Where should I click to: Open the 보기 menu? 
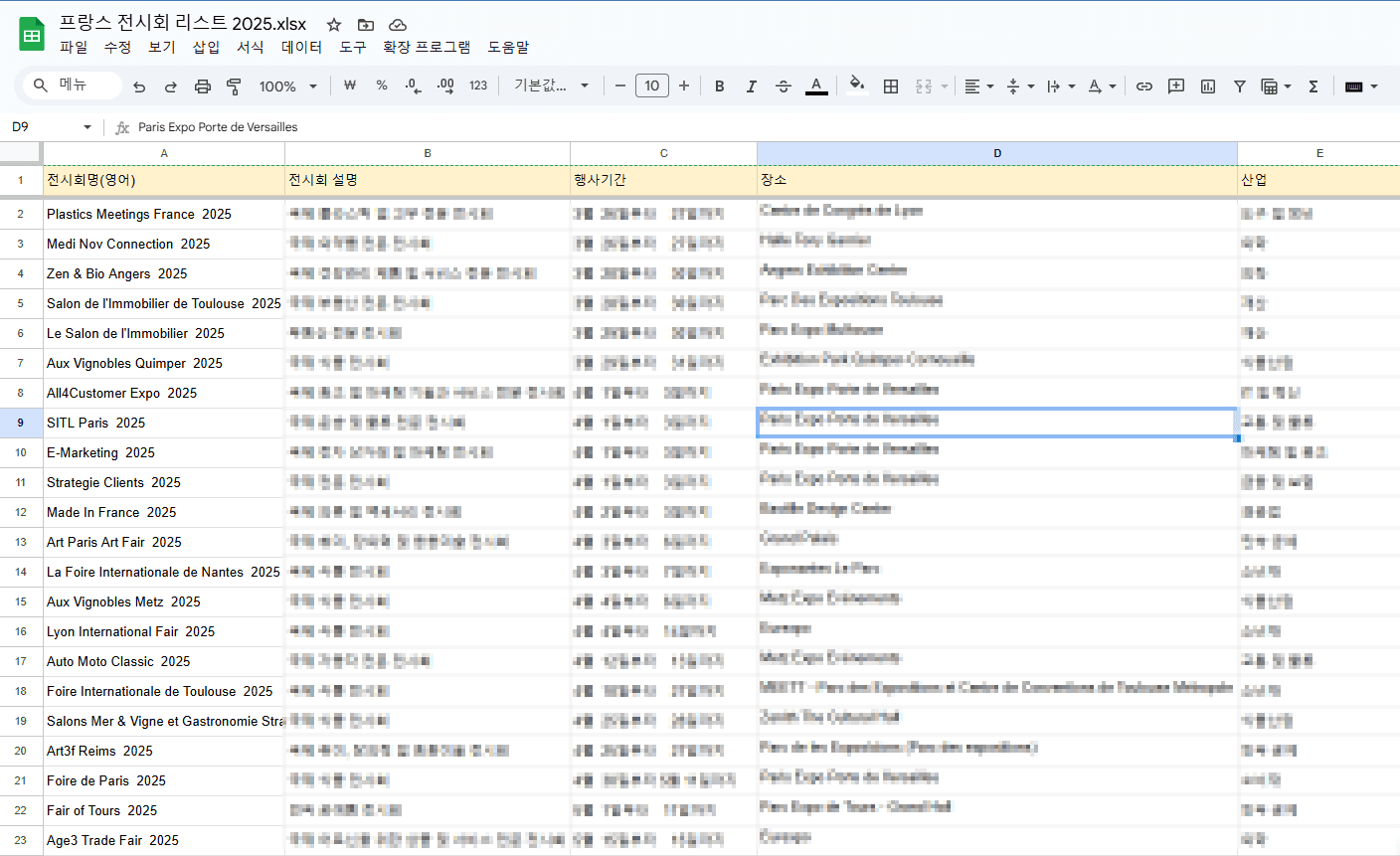(161, 47)
